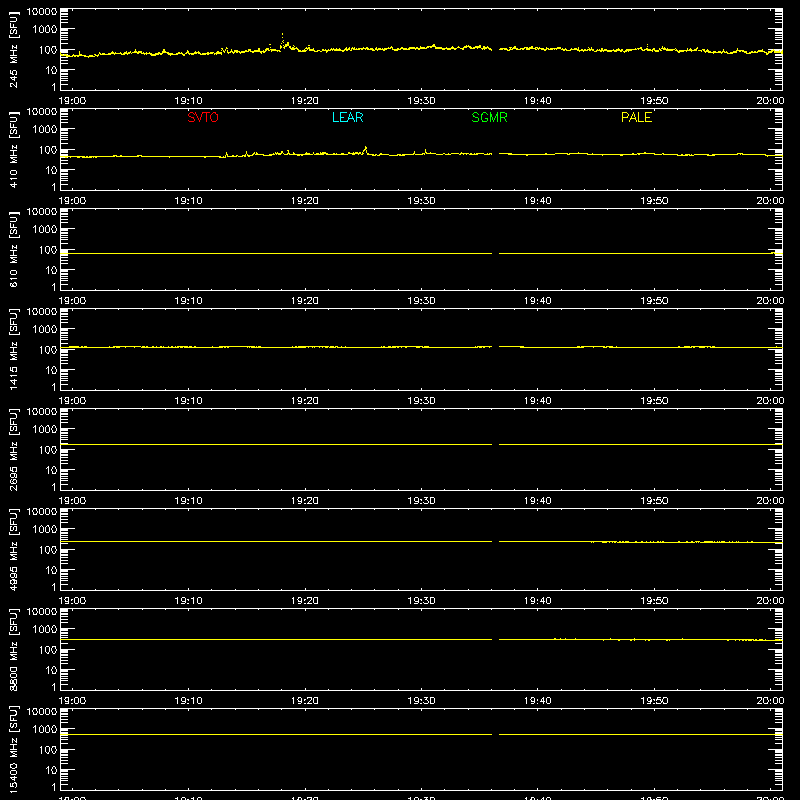The width and height of the screenshot is (800, 800).
Task: Click the 100 tick label on 610 MHz axis
Action: coord(48,249)
